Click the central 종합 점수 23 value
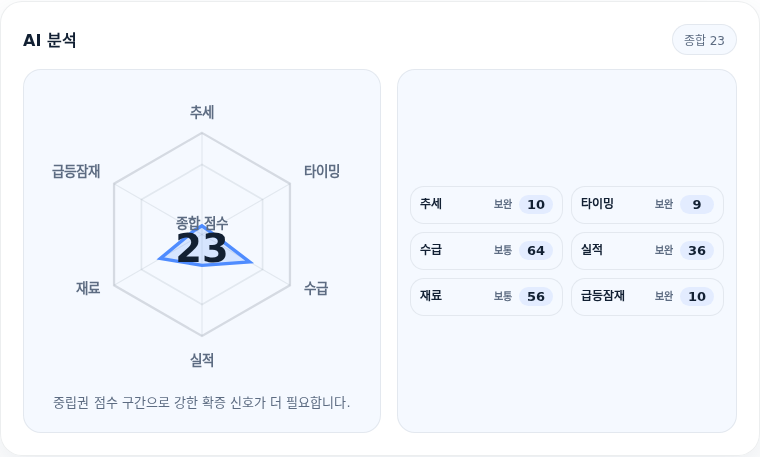Viewport: 760px width, 457px height. point(202,248)
